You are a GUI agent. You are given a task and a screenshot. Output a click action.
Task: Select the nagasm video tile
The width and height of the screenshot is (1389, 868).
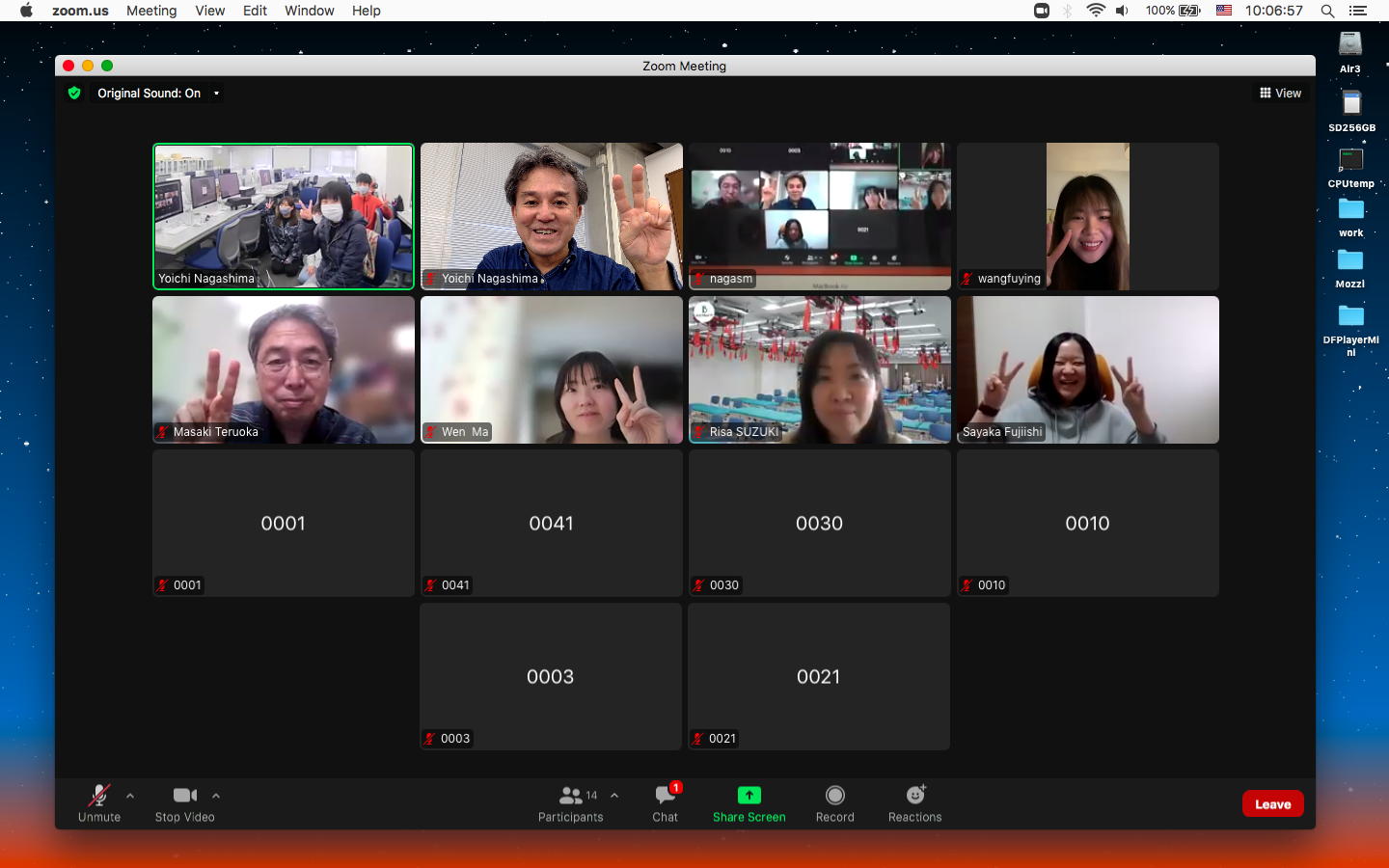820,216
